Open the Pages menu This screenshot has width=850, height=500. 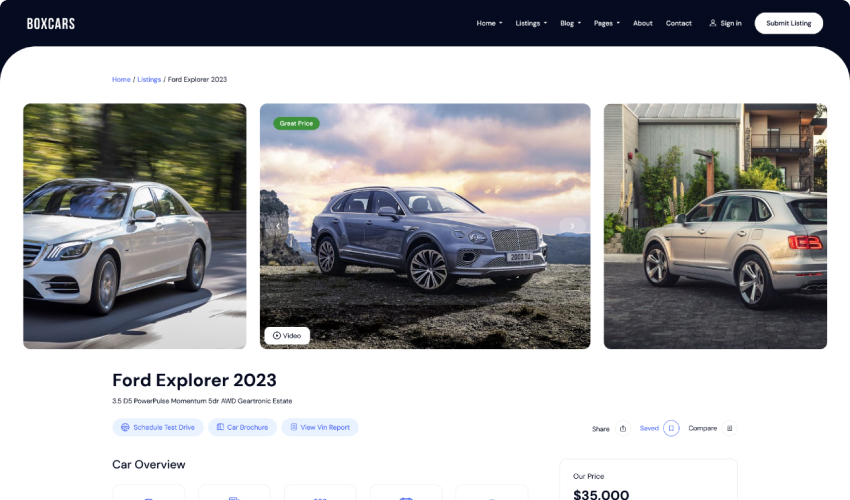point(607,23)
